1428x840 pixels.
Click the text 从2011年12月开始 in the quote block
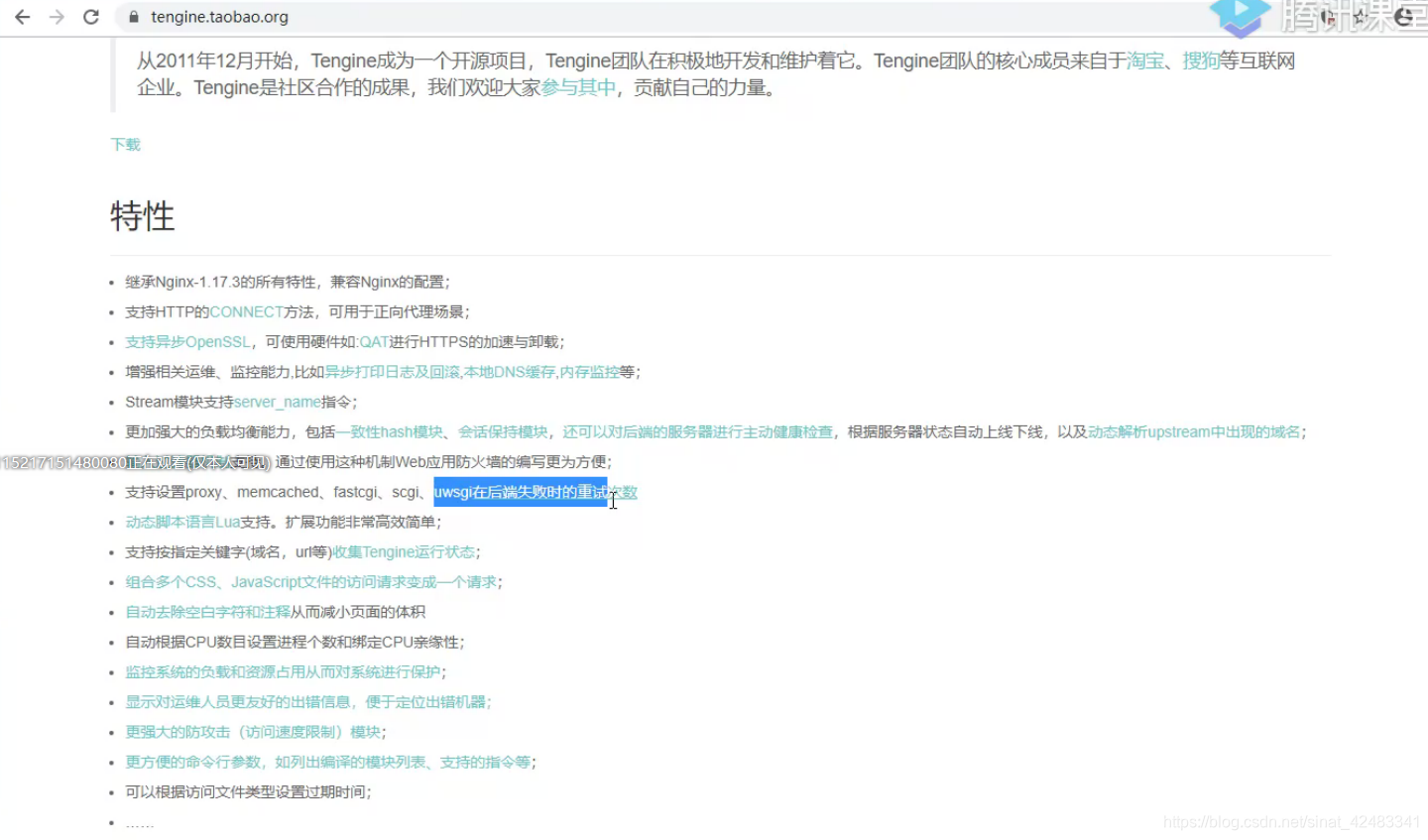pyautogui.click(x=215, y=60)
